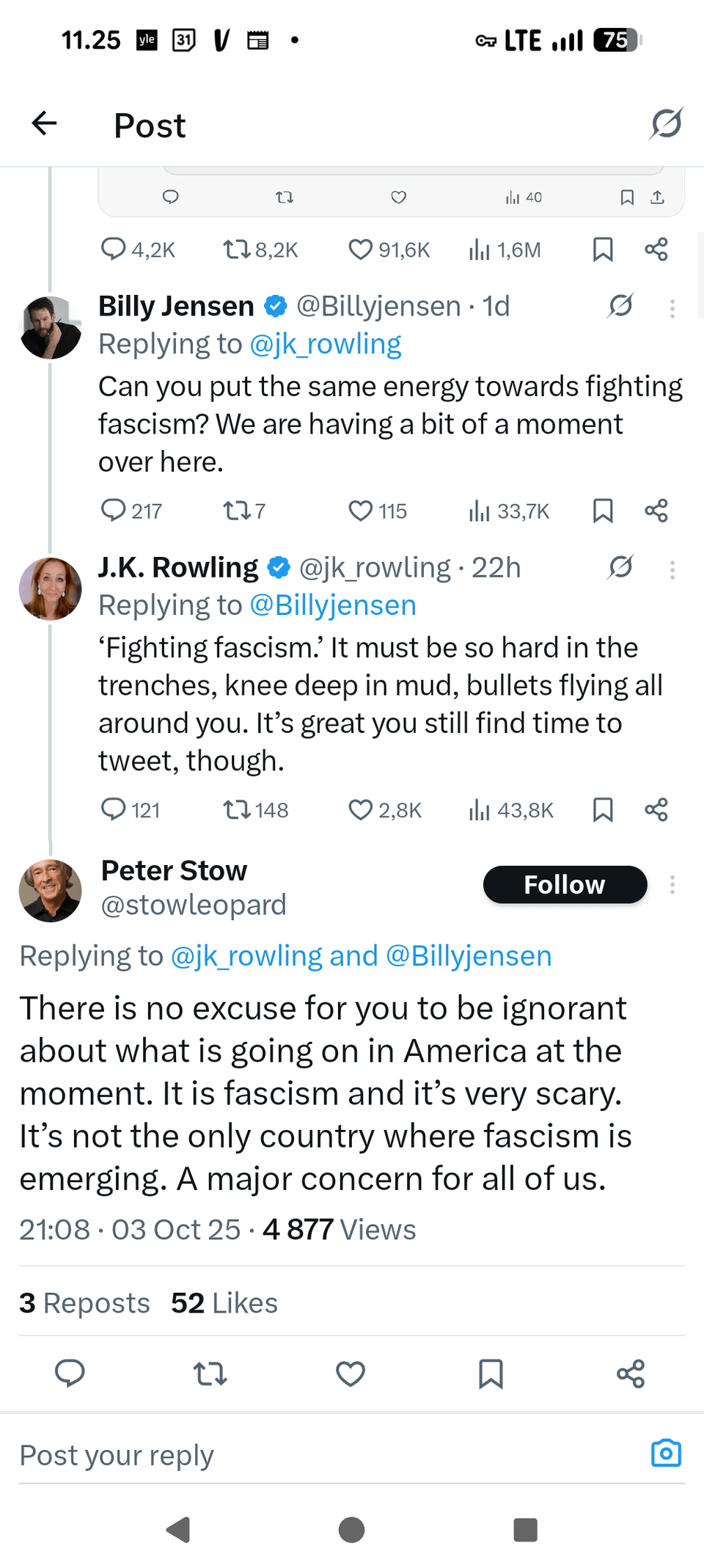Open Grok icon on Billy Jensen's tweet
The height and width of the screenshot is (1568, 704).
point(620,306)
